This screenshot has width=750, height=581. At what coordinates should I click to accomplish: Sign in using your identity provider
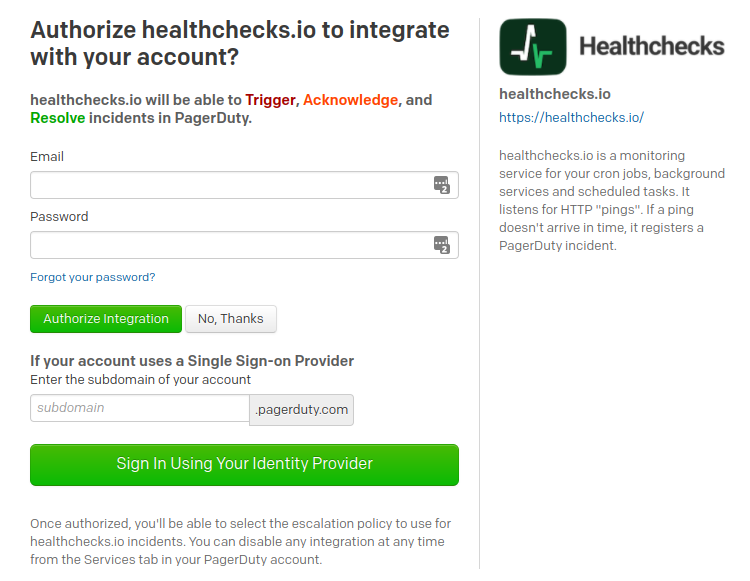244,464
